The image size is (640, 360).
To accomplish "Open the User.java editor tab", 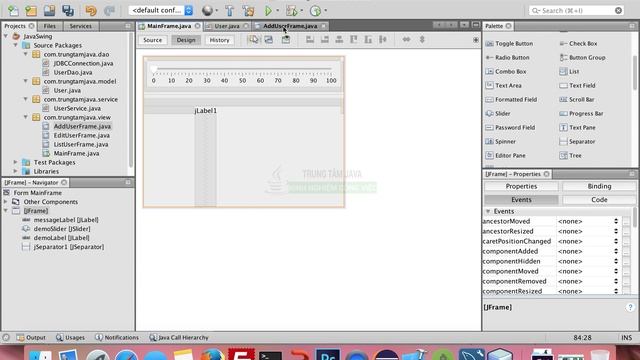I will tap(227, 26).
